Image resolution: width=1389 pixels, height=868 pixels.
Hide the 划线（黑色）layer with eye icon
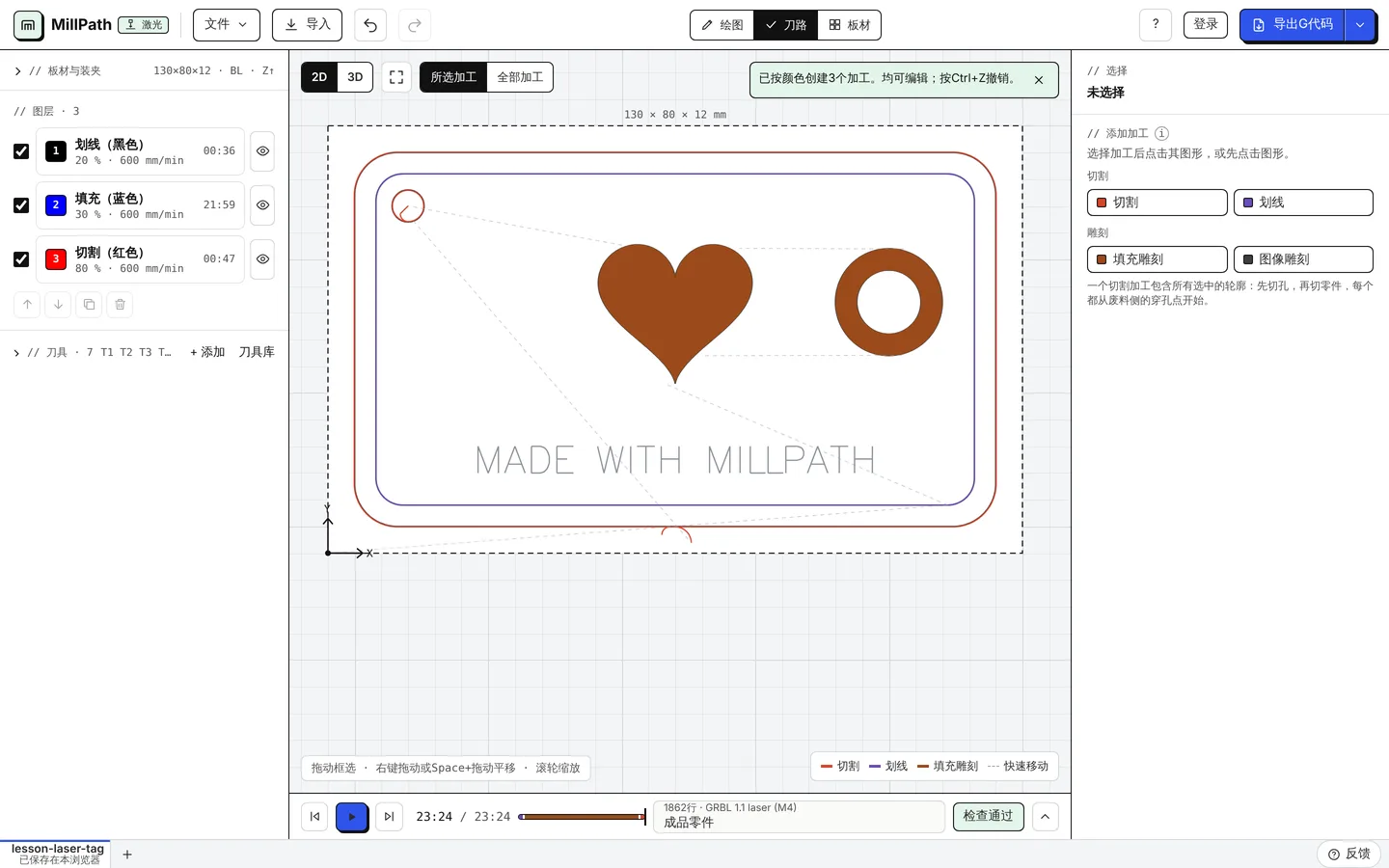pyautogui.click(x=262, y=151)
